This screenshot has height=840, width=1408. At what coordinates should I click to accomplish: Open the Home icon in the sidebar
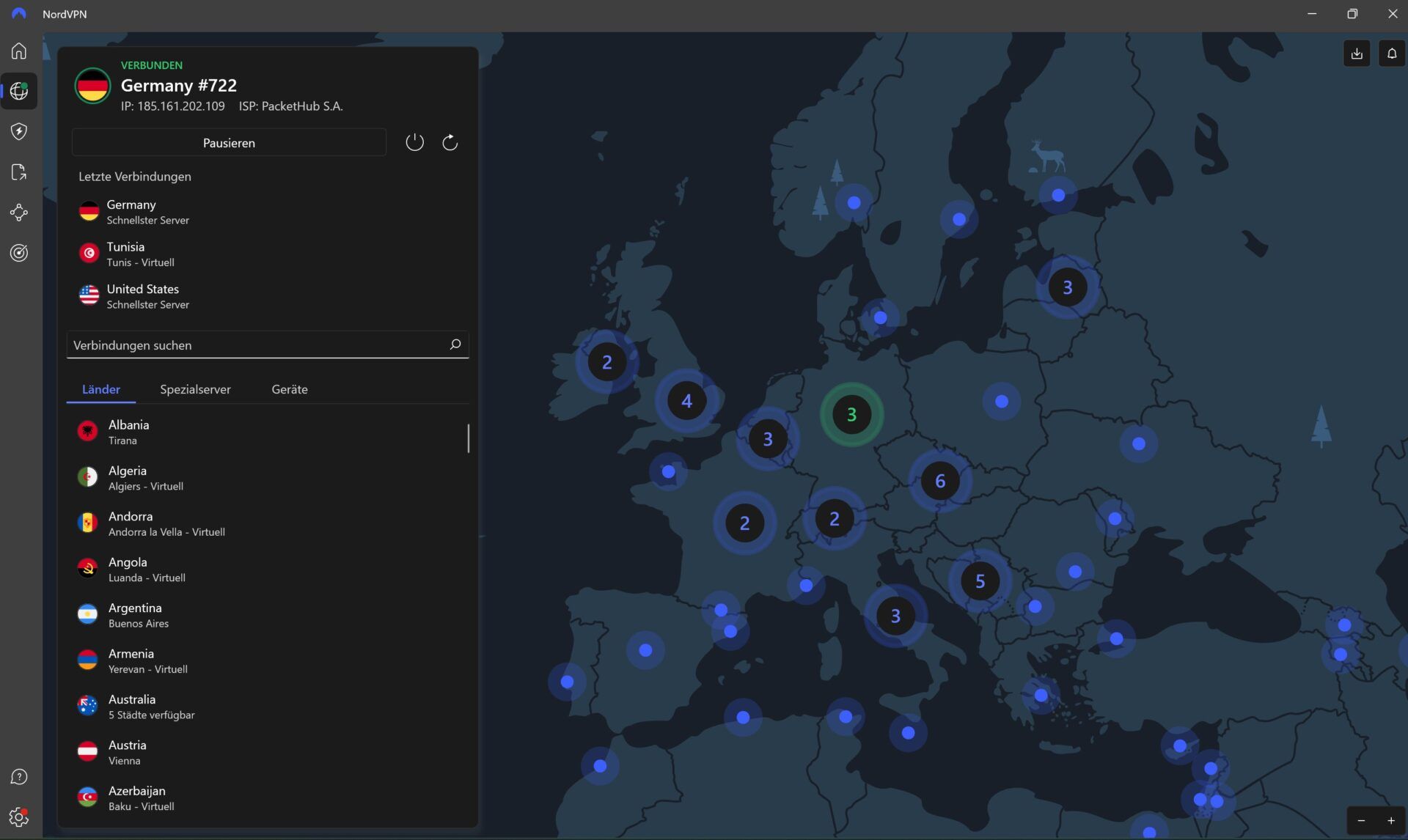point(19,51)
